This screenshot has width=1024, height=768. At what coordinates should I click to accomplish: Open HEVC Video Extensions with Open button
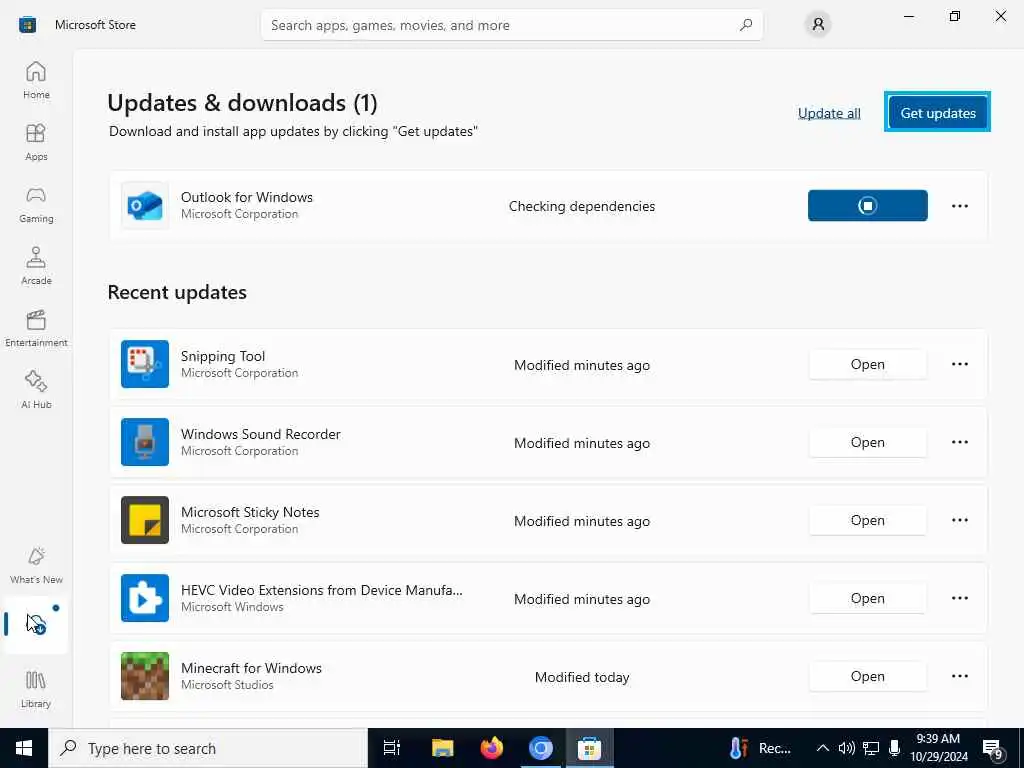point(867,598)
